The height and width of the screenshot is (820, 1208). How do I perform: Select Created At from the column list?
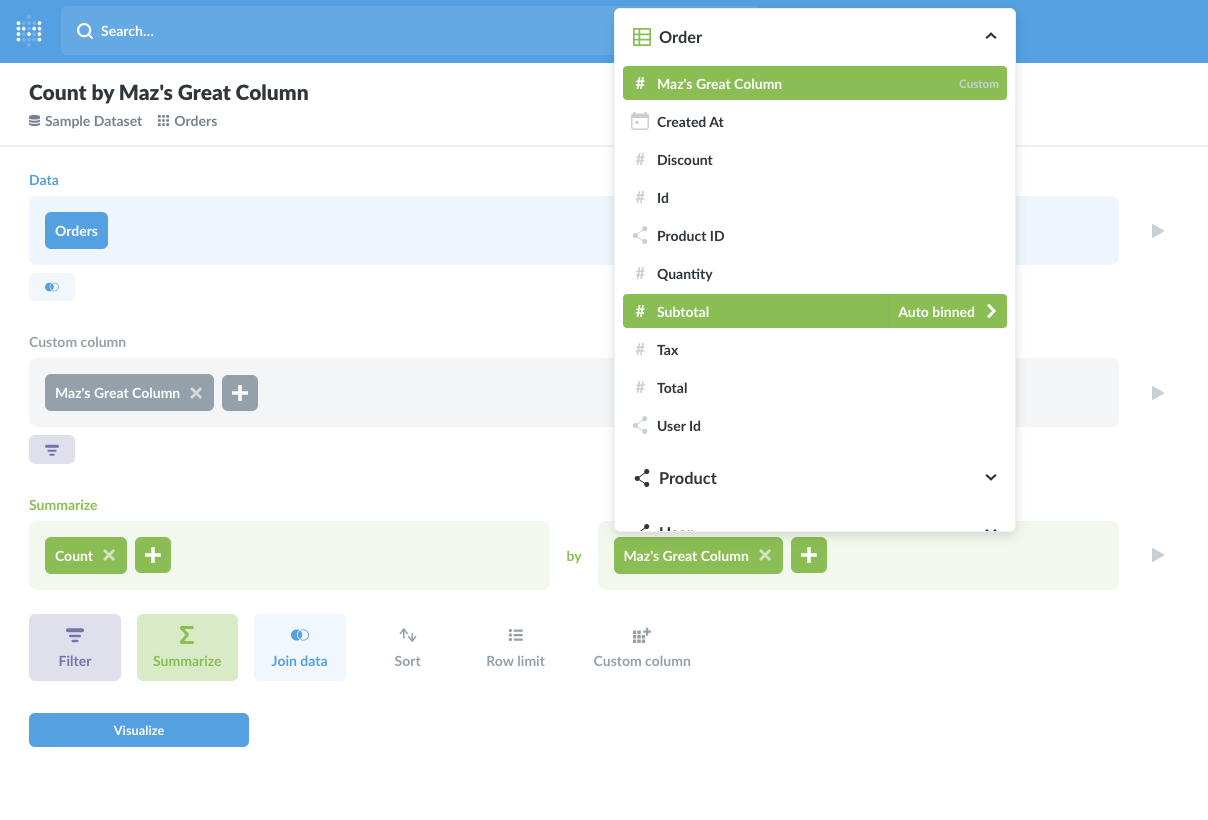click(688, 121)
